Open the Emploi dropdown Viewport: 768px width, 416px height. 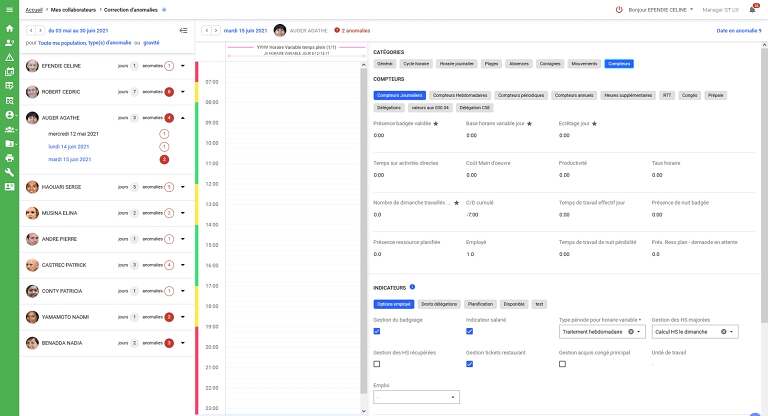coord(416,397)
